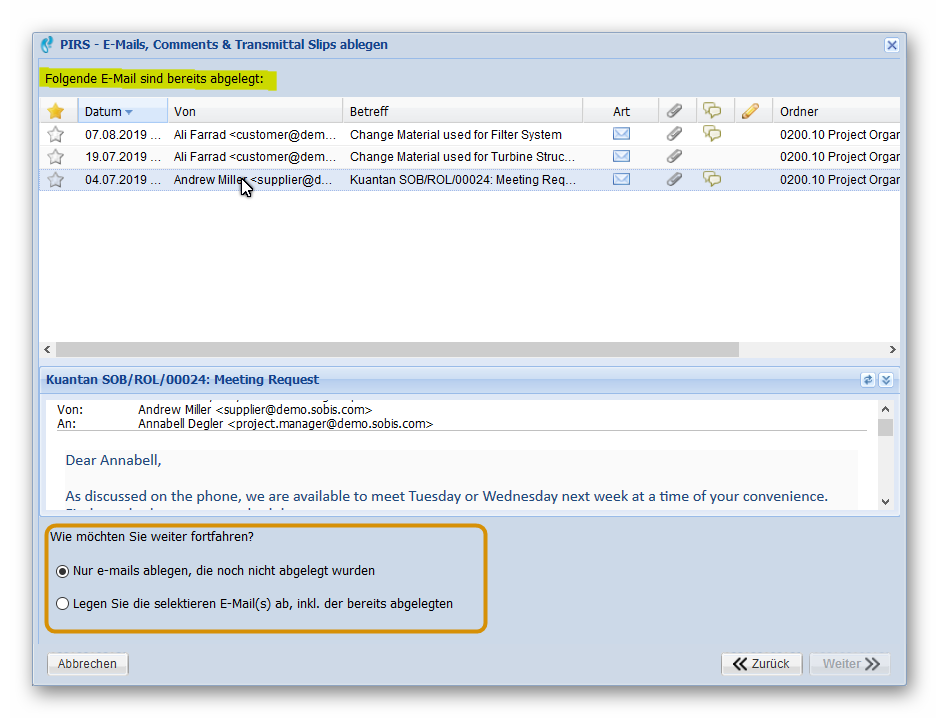This screenshot has width=939, height=718.
Task: Collapse the email preview panel
Action: (x=885, y=380)
